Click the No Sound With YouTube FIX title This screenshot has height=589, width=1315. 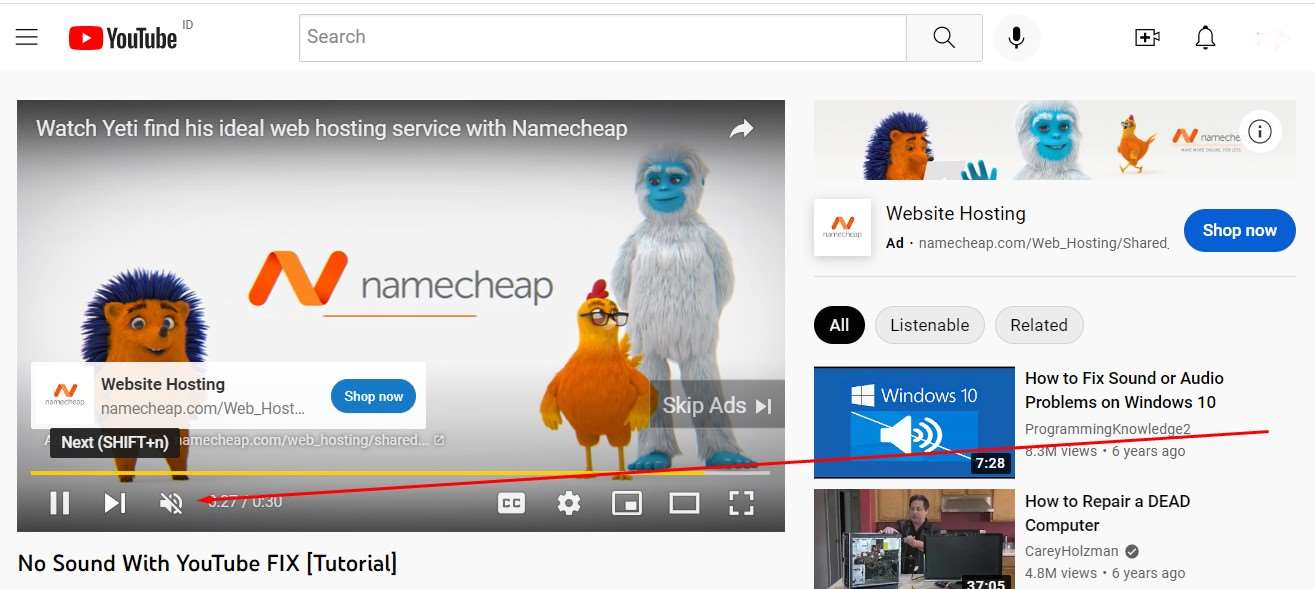coord(207,563)
